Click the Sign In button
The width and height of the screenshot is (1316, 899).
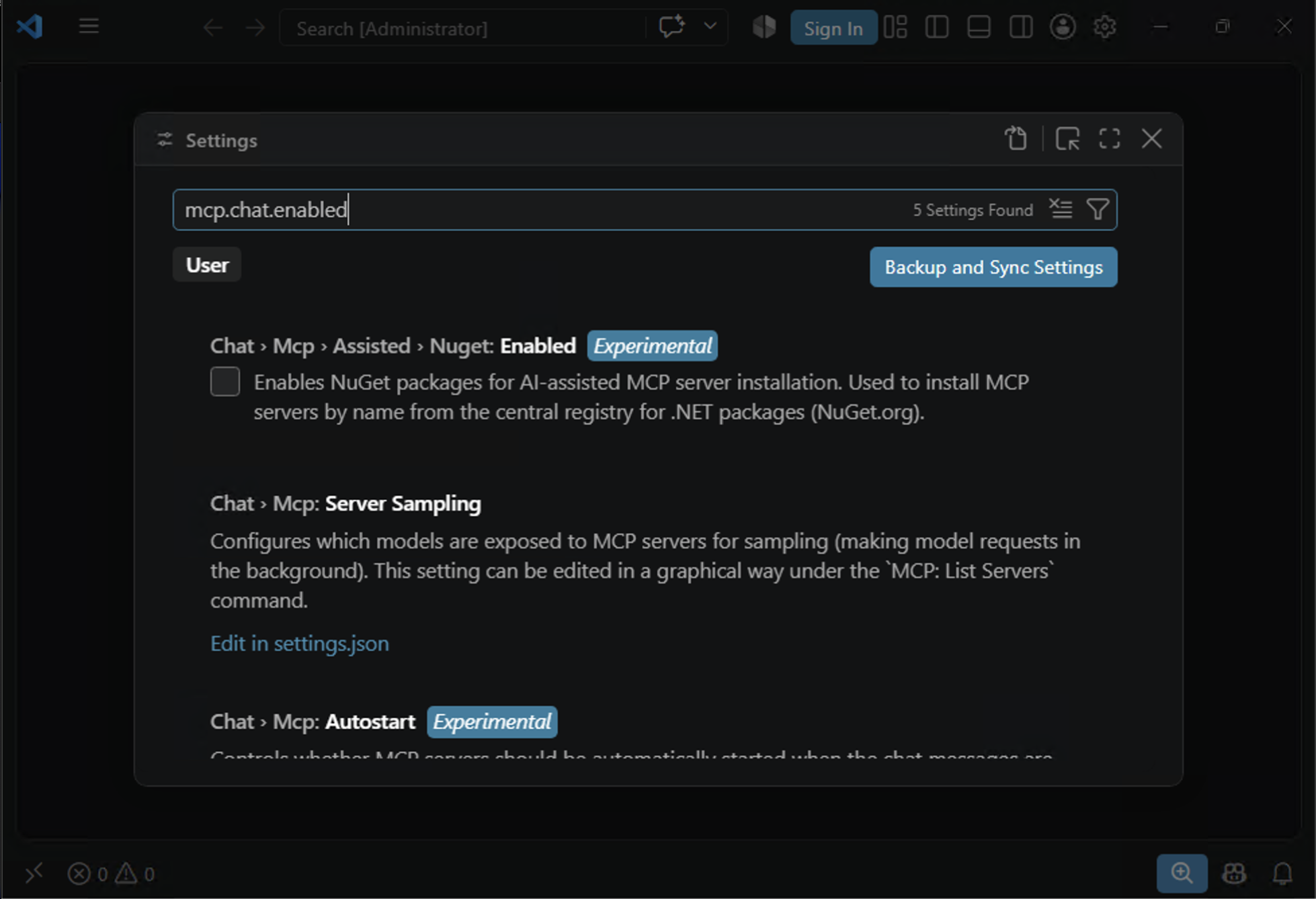[x=833, y=28]
